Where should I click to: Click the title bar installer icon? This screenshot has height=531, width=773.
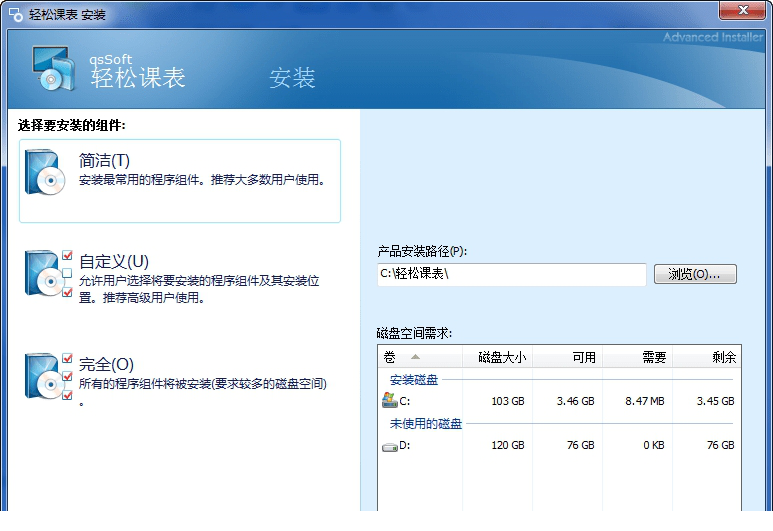[x=16, y=14]
